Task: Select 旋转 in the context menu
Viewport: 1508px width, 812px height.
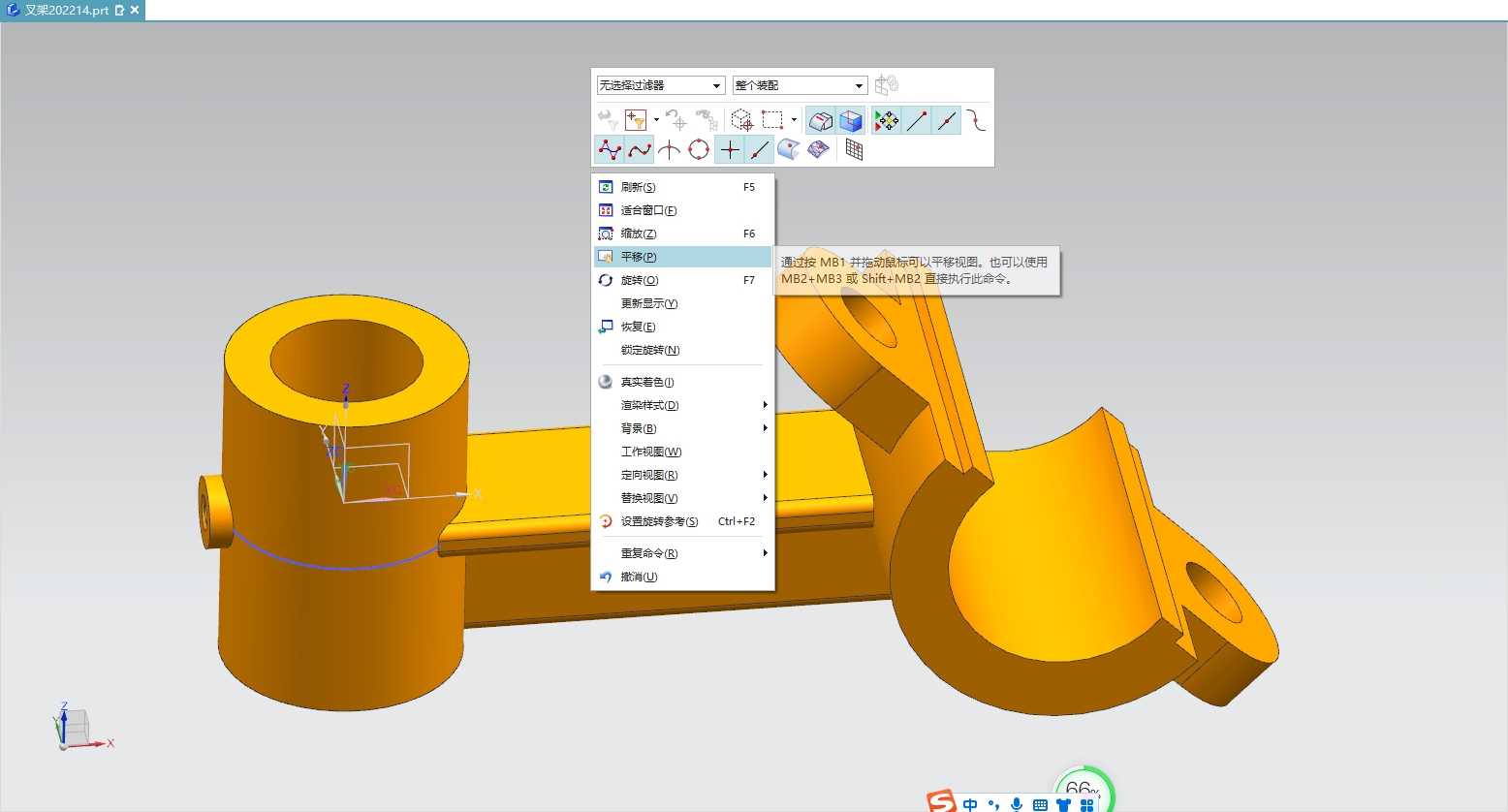Action: [638, 279]
